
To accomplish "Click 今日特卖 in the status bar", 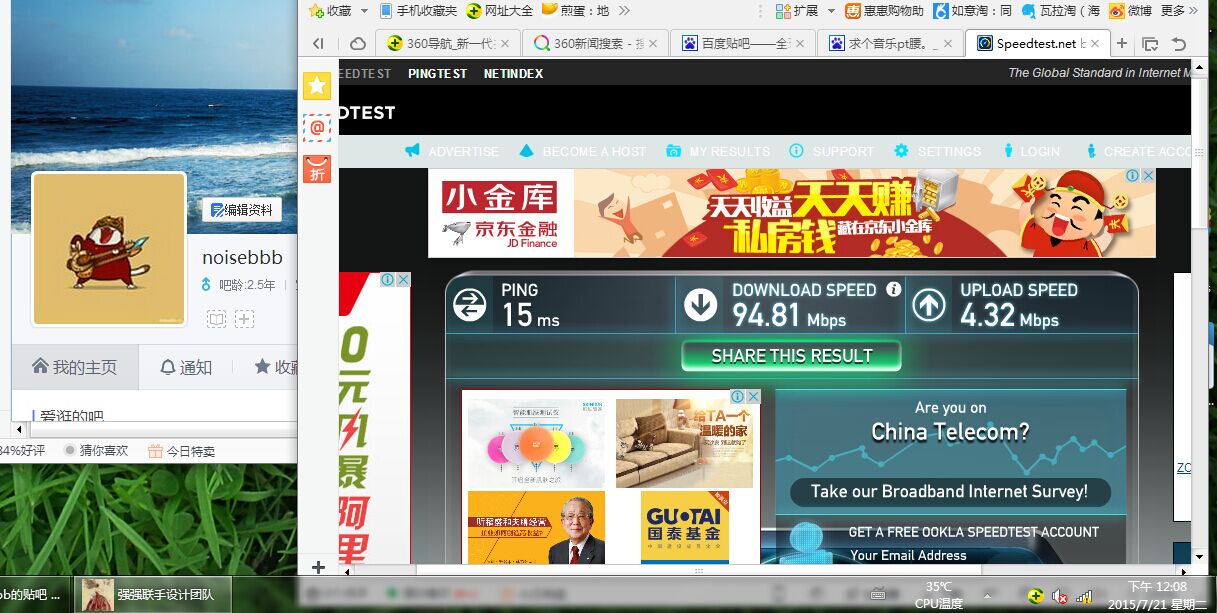I will (x=181, y=451).
